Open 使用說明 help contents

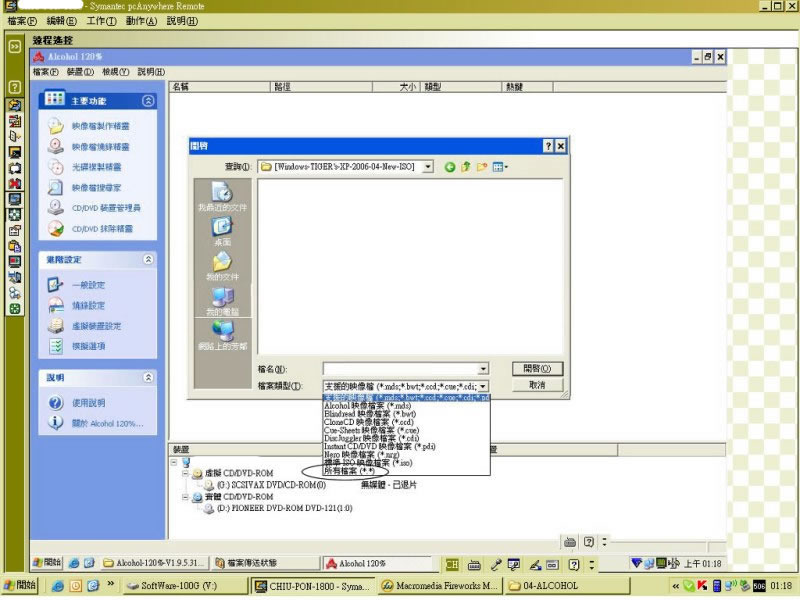point(88,403)
